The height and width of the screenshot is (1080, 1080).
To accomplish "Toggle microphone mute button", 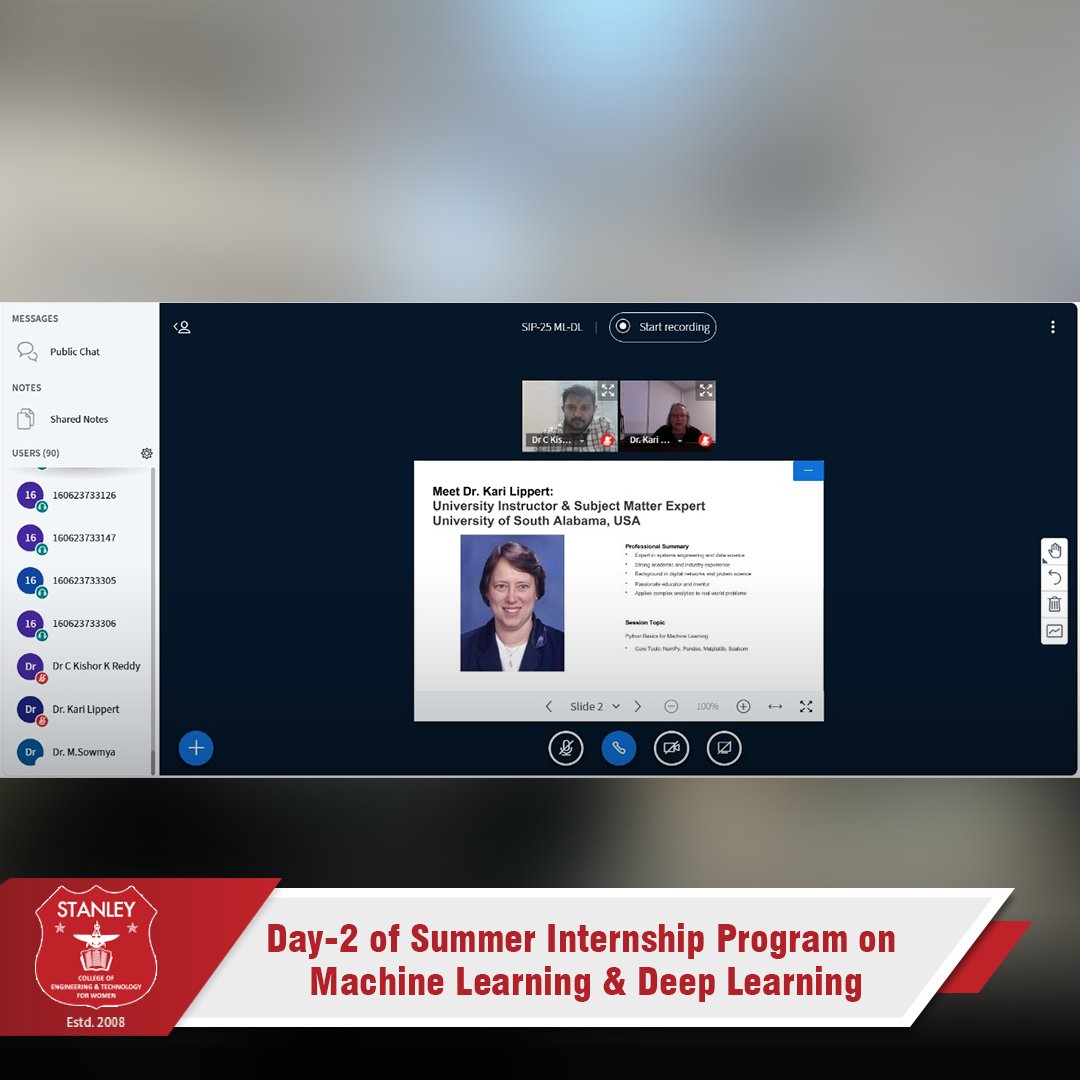I will [565, 748].
